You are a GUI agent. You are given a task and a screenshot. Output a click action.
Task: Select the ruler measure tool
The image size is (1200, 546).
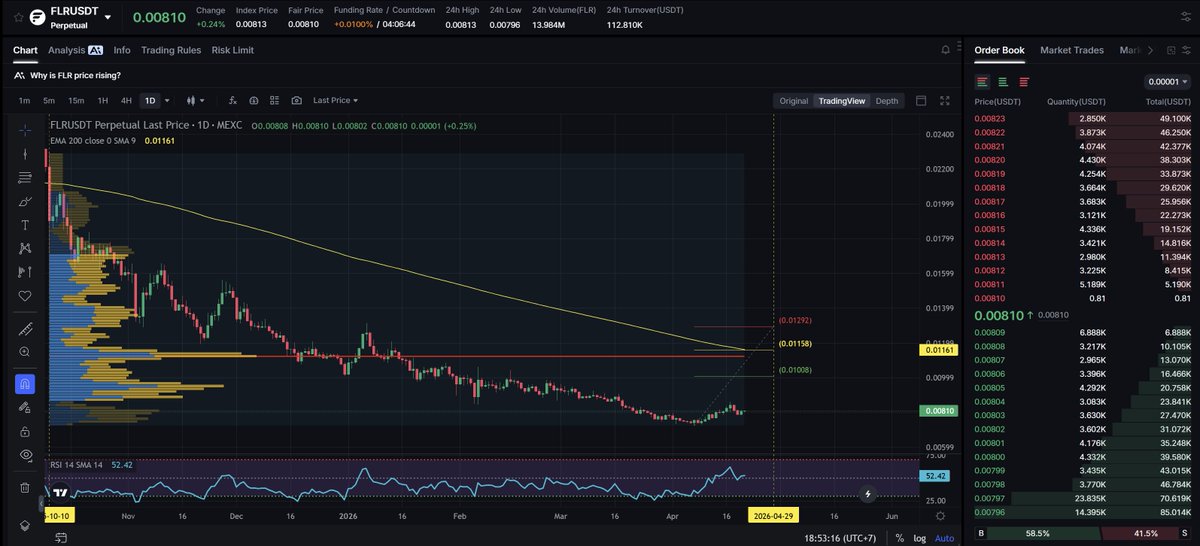coord(25,329)
